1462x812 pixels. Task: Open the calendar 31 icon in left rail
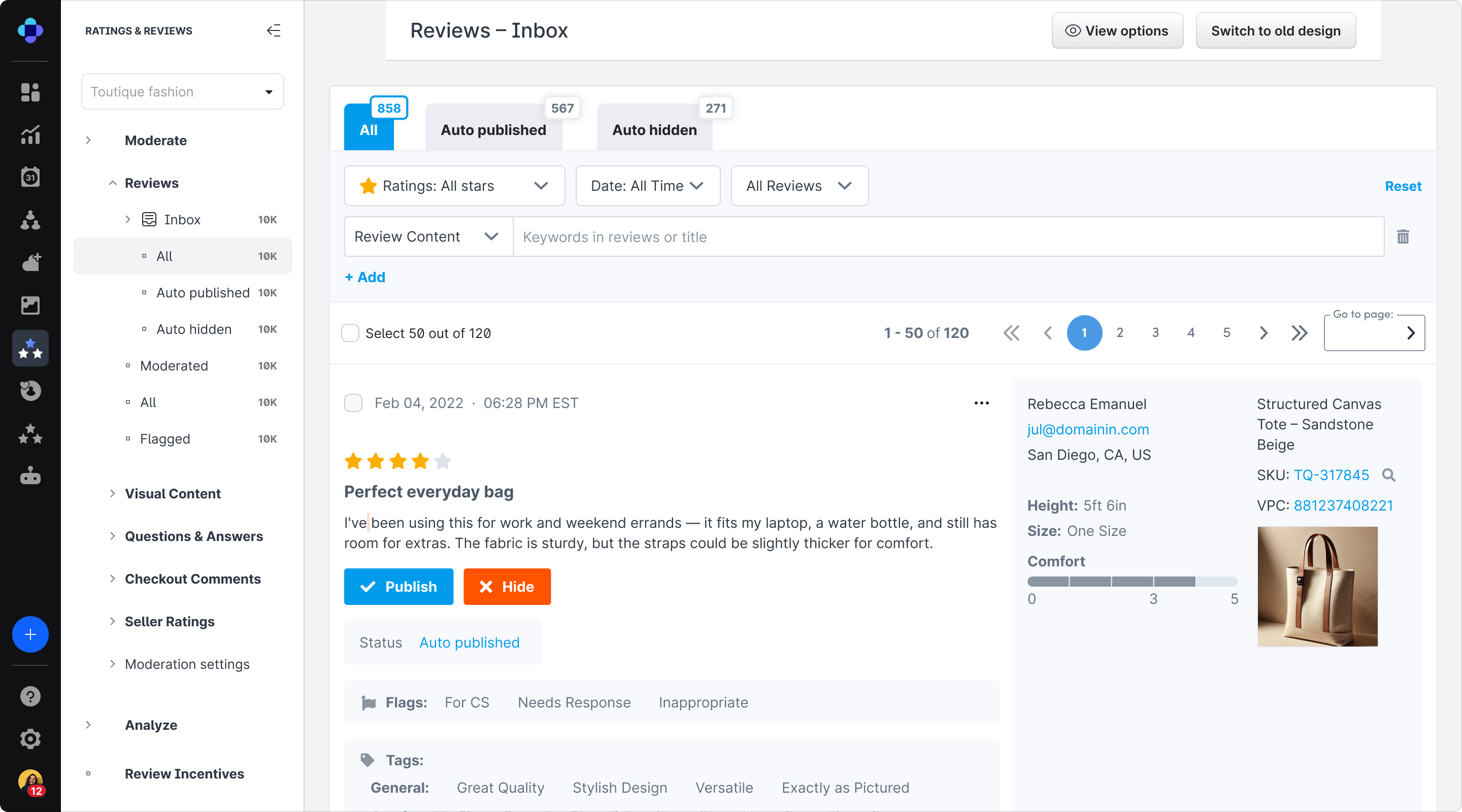click(30, 177)
